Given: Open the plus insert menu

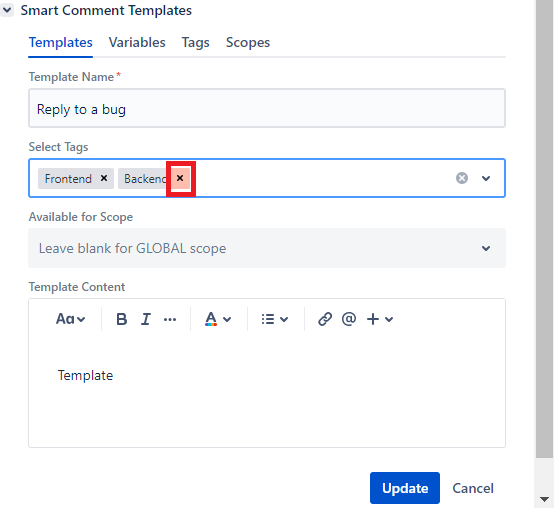Looking at the screenshot, I should click(380, 319).
